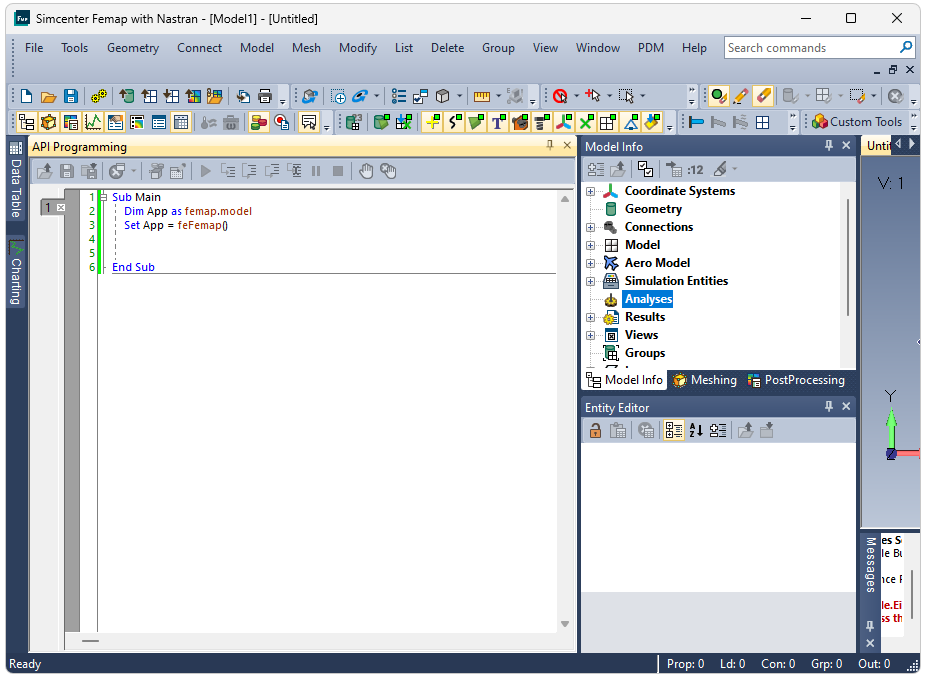Image resolution: width=925 pixels, height=679 pixels.
Task: Open Preferences with the yellow gears icon
Action: [99, 96]
